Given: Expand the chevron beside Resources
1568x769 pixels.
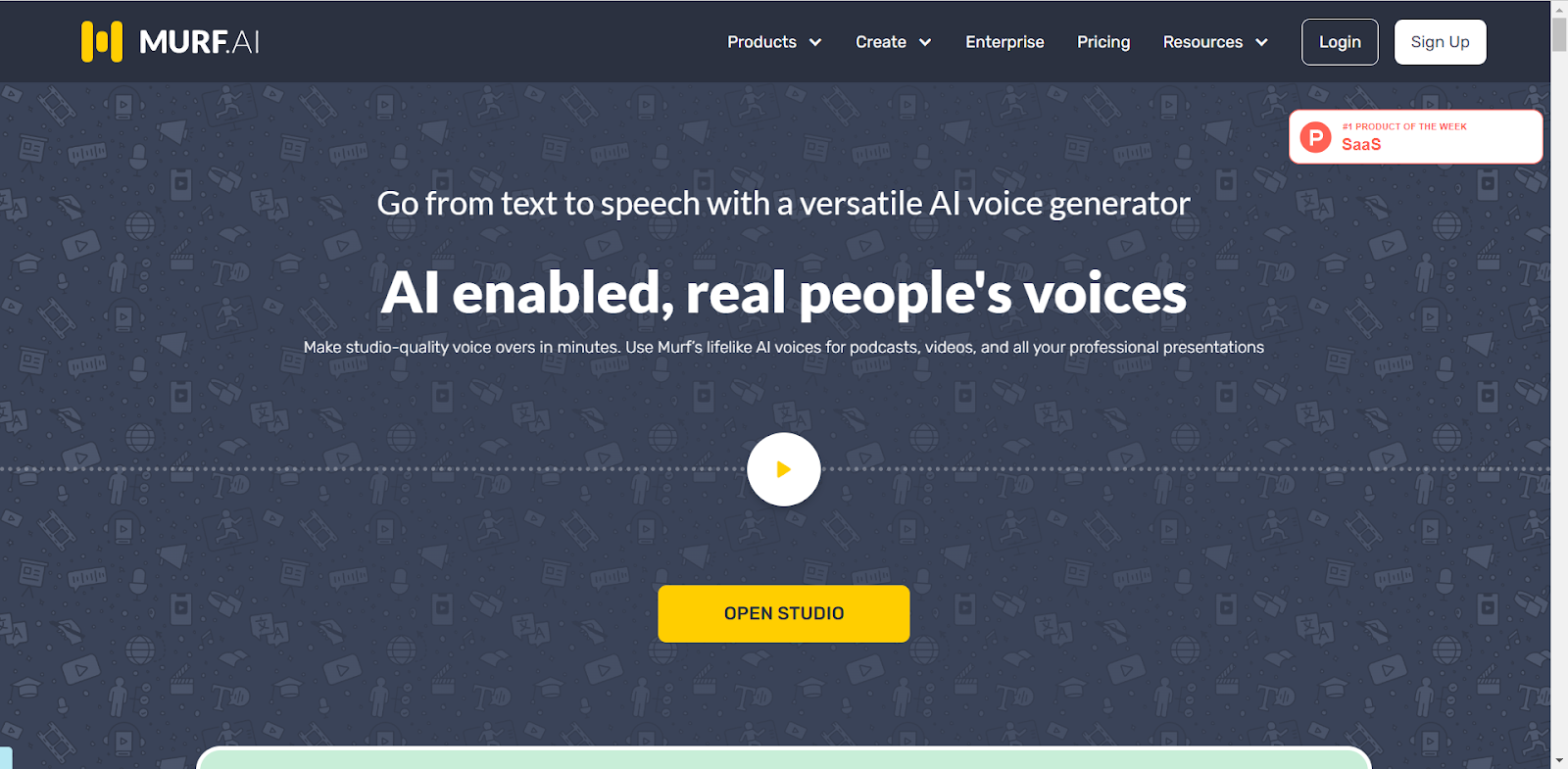Looking at the screenshot, I should pos(1262,42).
